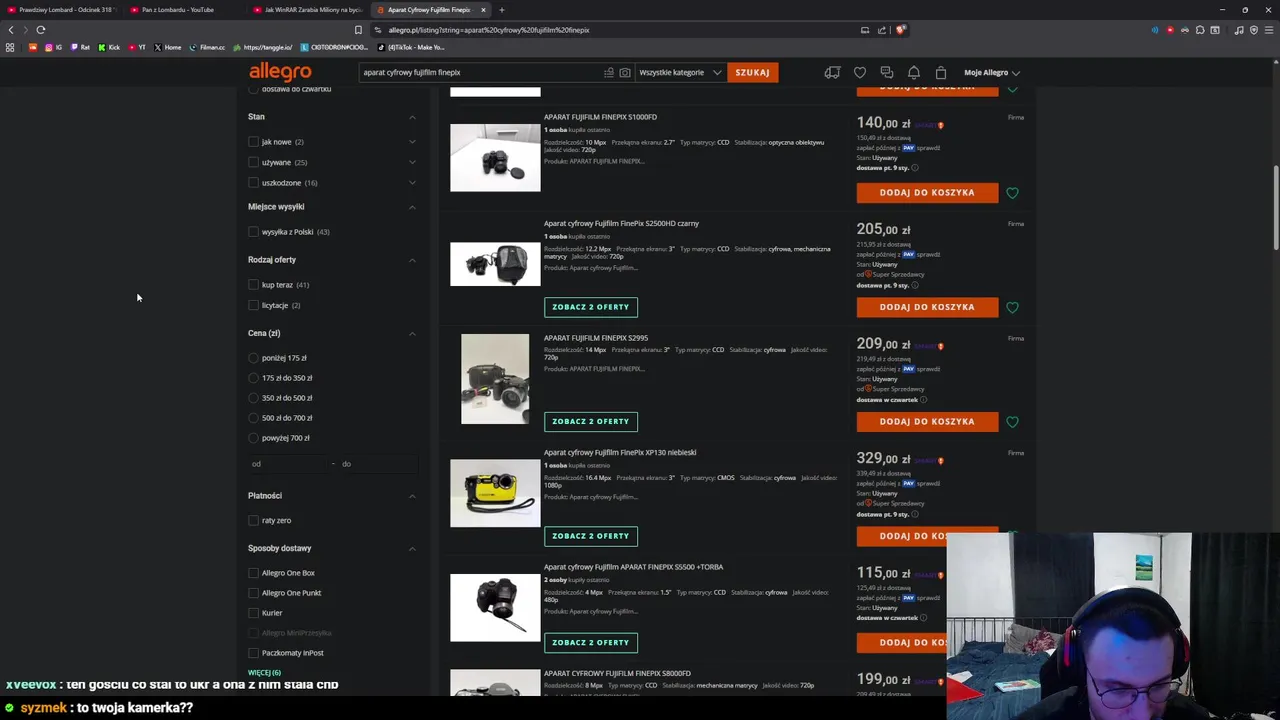Open 'APARAT FUJIFILM FINEPIX S2995' listing title

[596, 338]
